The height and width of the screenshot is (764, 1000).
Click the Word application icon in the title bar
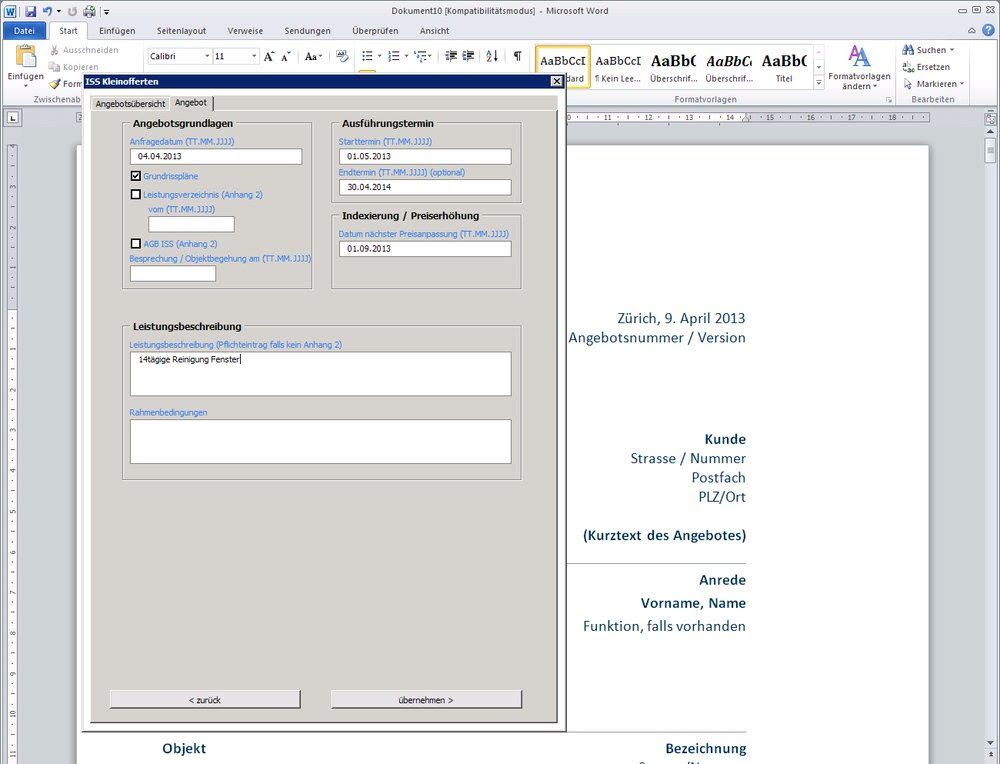point(10,11)
